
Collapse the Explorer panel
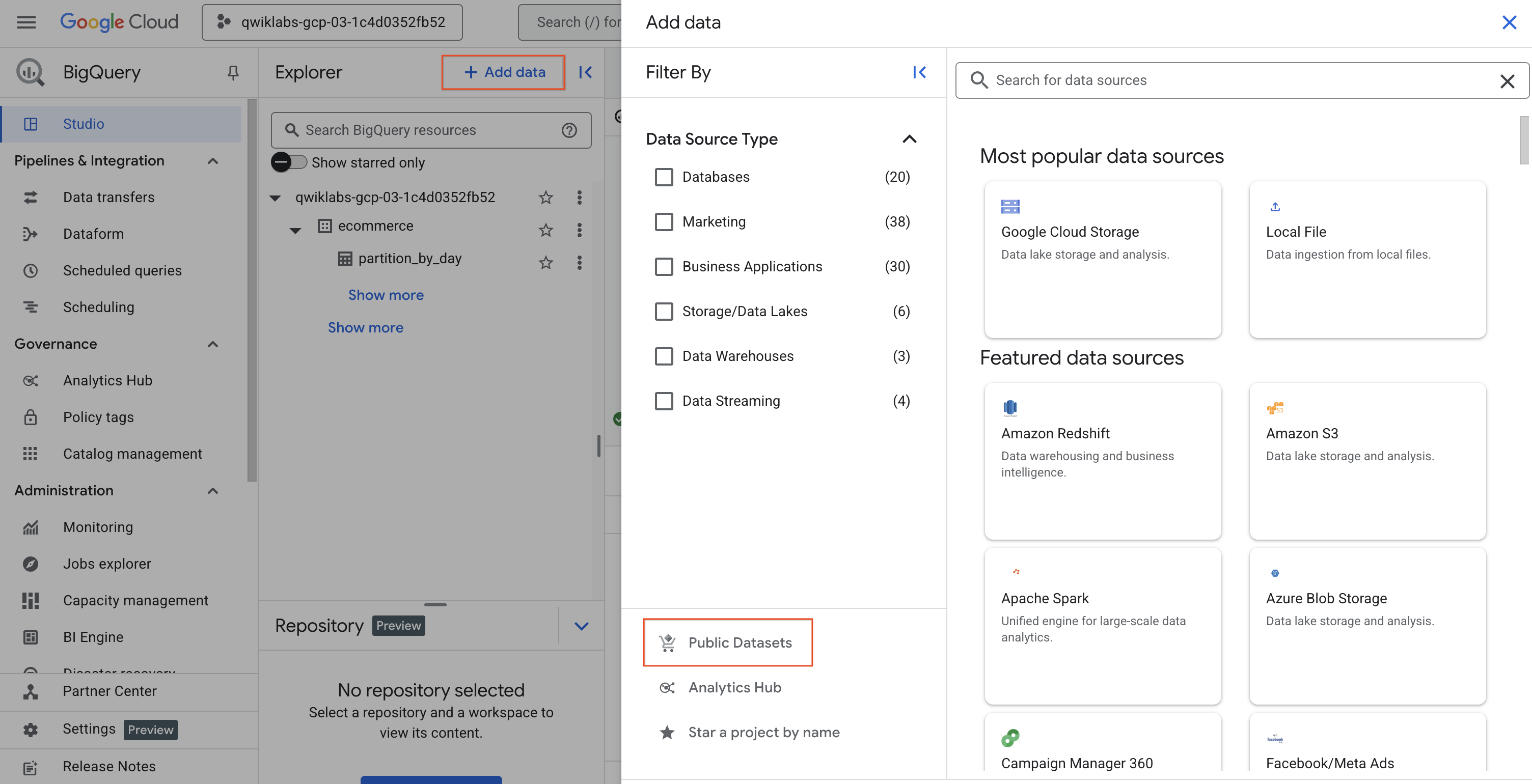coord(585,72)
